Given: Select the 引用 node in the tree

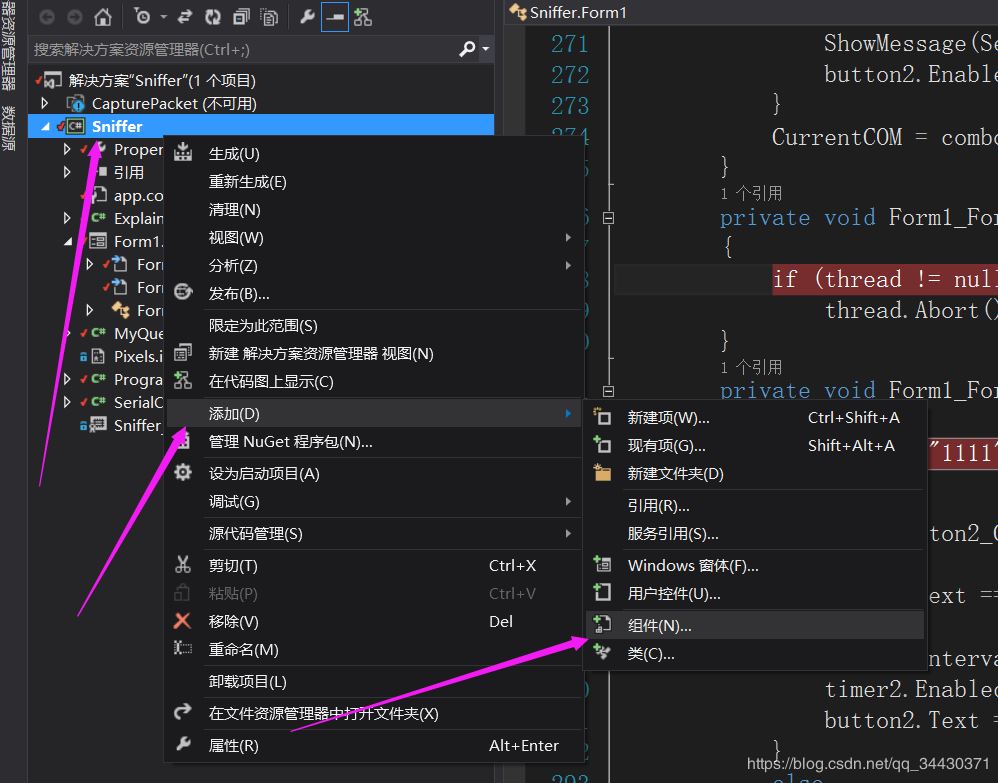Looking at the screenshot, I should [x=129, y=173].
